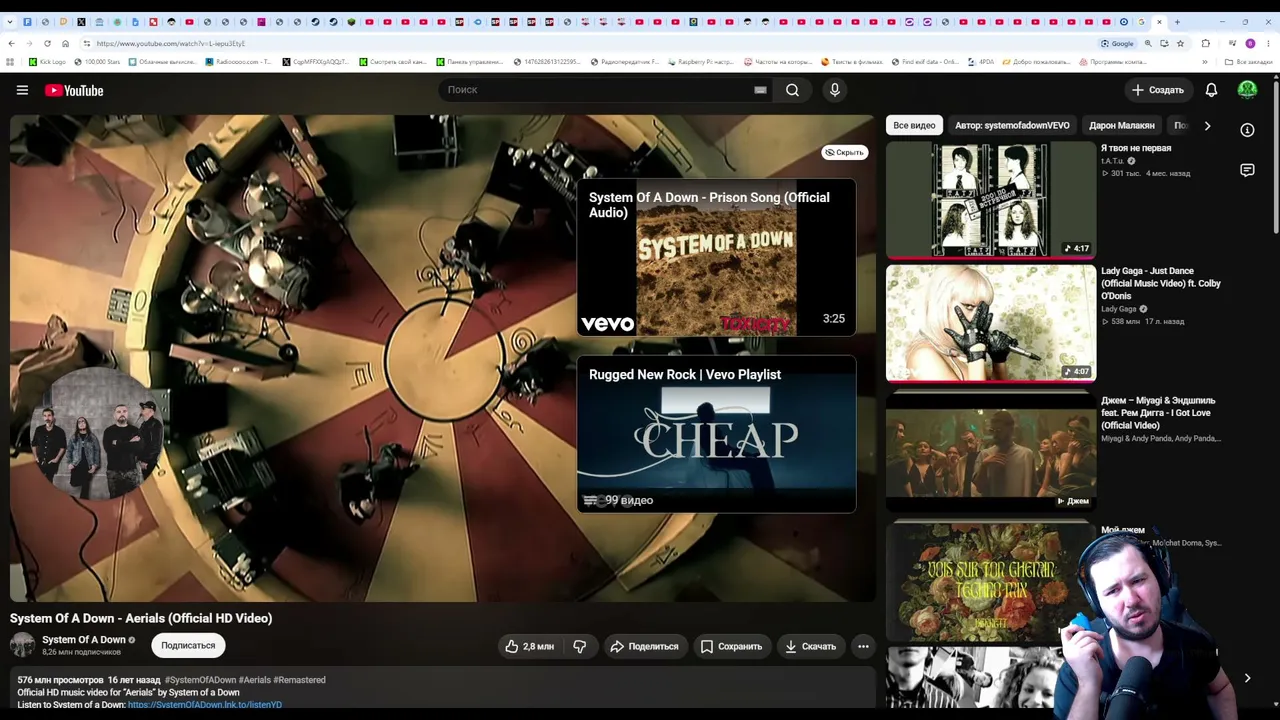Select the Дарон Малакян chip
Image resolution: width=1280 pixels, height=720 pixels.
point(1122,126)
